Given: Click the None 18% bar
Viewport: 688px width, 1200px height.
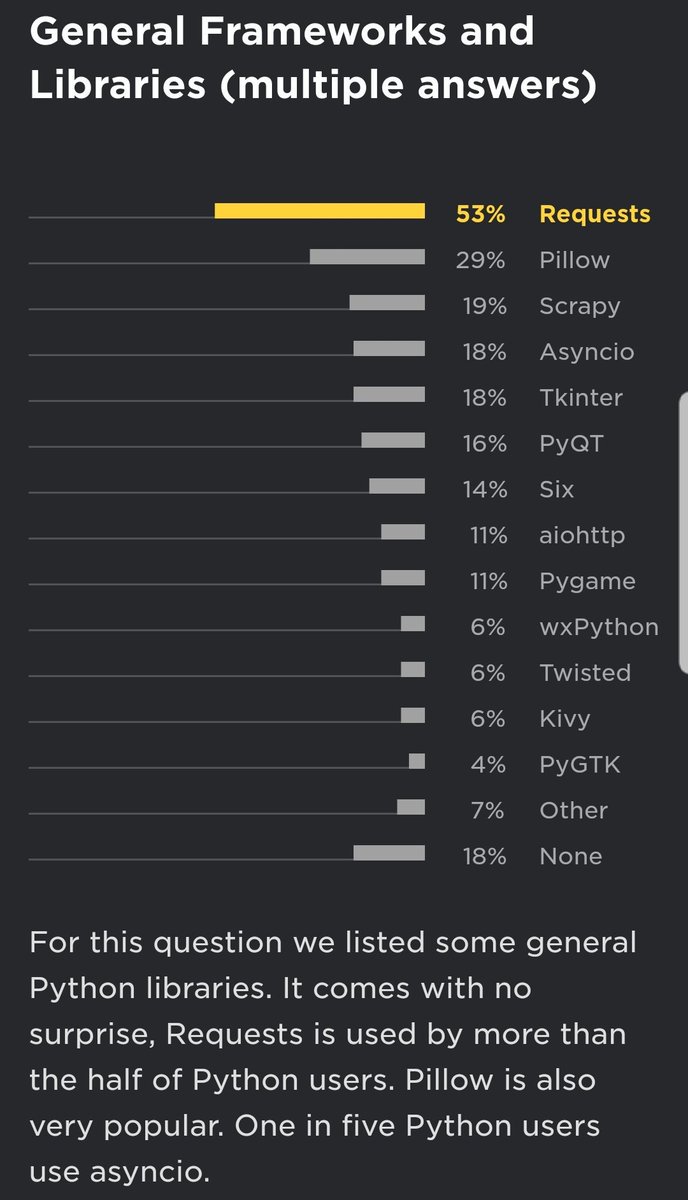Looking at the screenshot, I should (389, 852).
